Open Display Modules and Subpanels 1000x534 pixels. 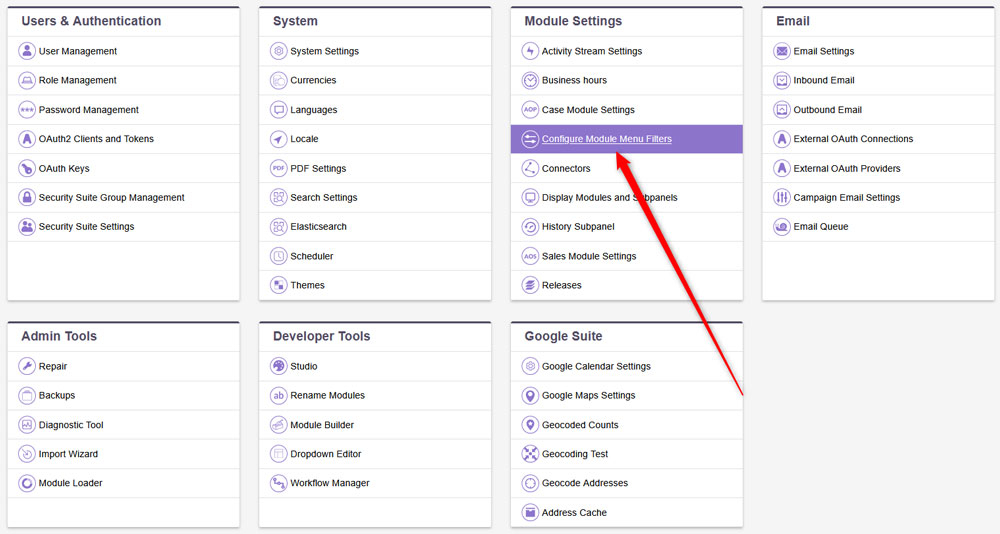click(610, 198)
